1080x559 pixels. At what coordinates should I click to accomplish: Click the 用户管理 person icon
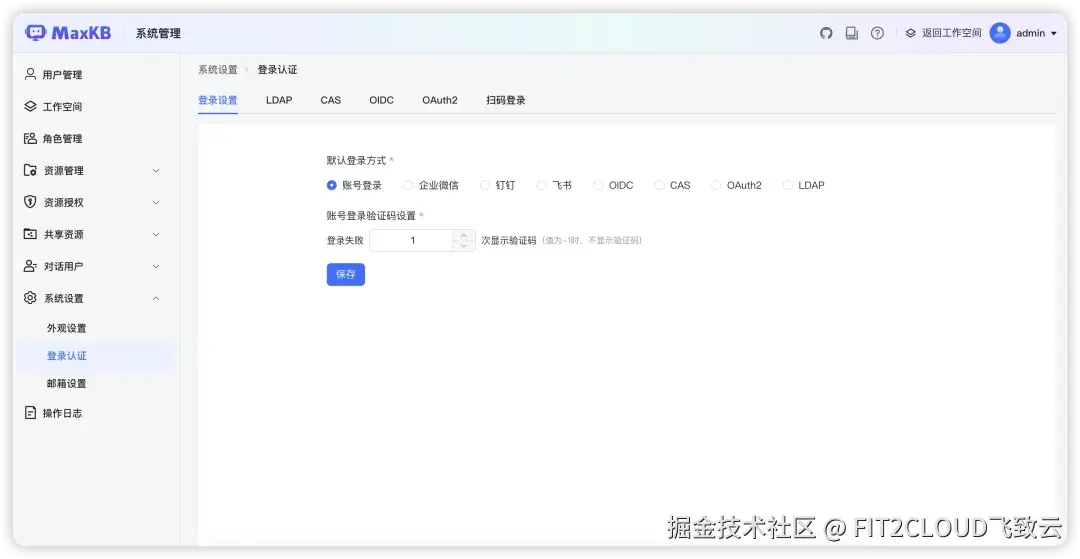30,74
